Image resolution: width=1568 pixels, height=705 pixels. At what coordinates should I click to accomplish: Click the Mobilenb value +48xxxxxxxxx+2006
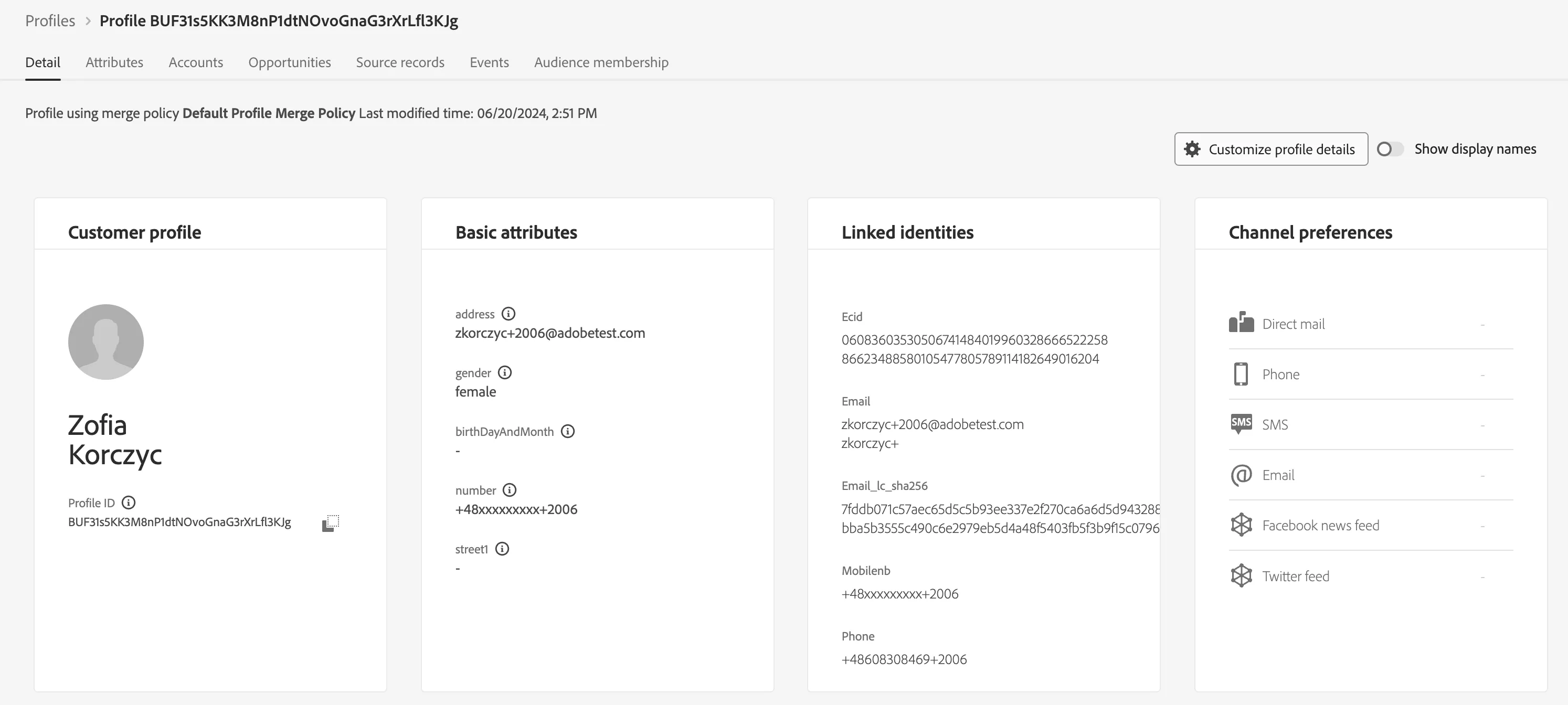pos(899,594)
